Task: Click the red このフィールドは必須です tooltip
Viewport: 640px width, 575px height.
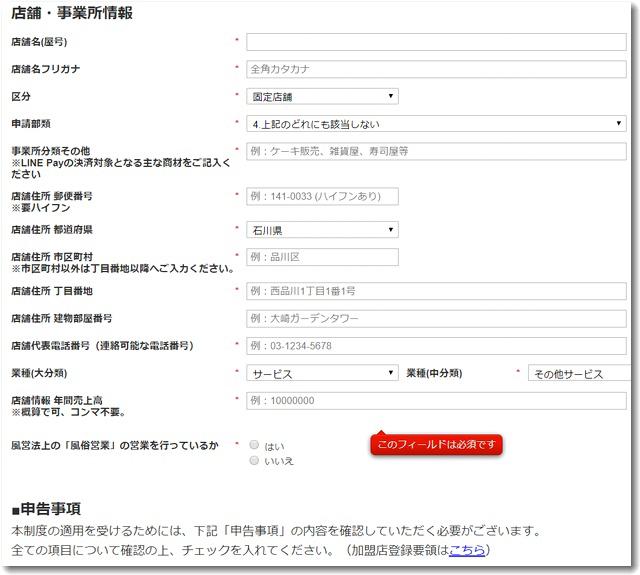Action: click(x=436, y=443)
